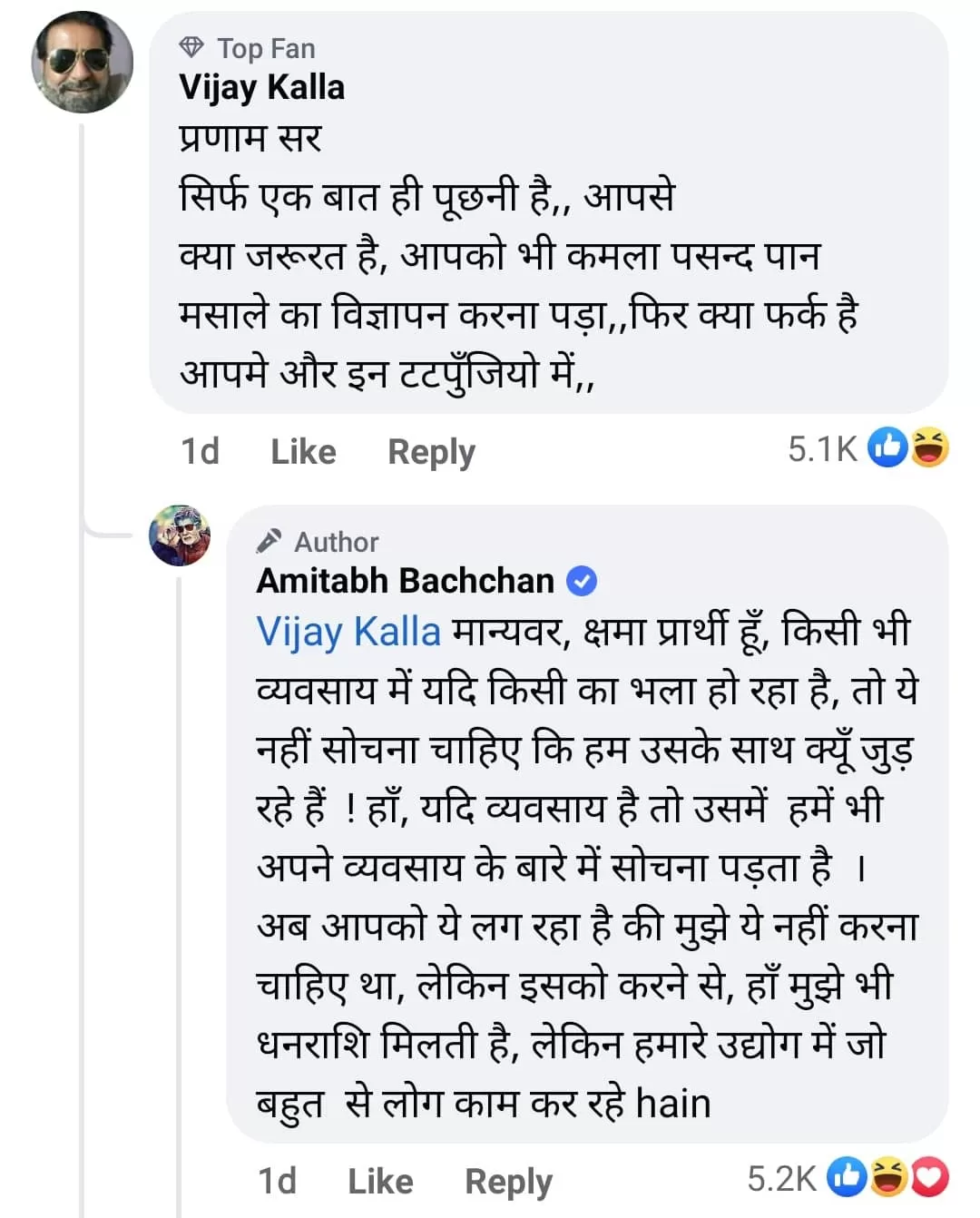Screen dimensions: 980x1218
Task: Click the Author badge pen icon
Action: tap(267, 541)
